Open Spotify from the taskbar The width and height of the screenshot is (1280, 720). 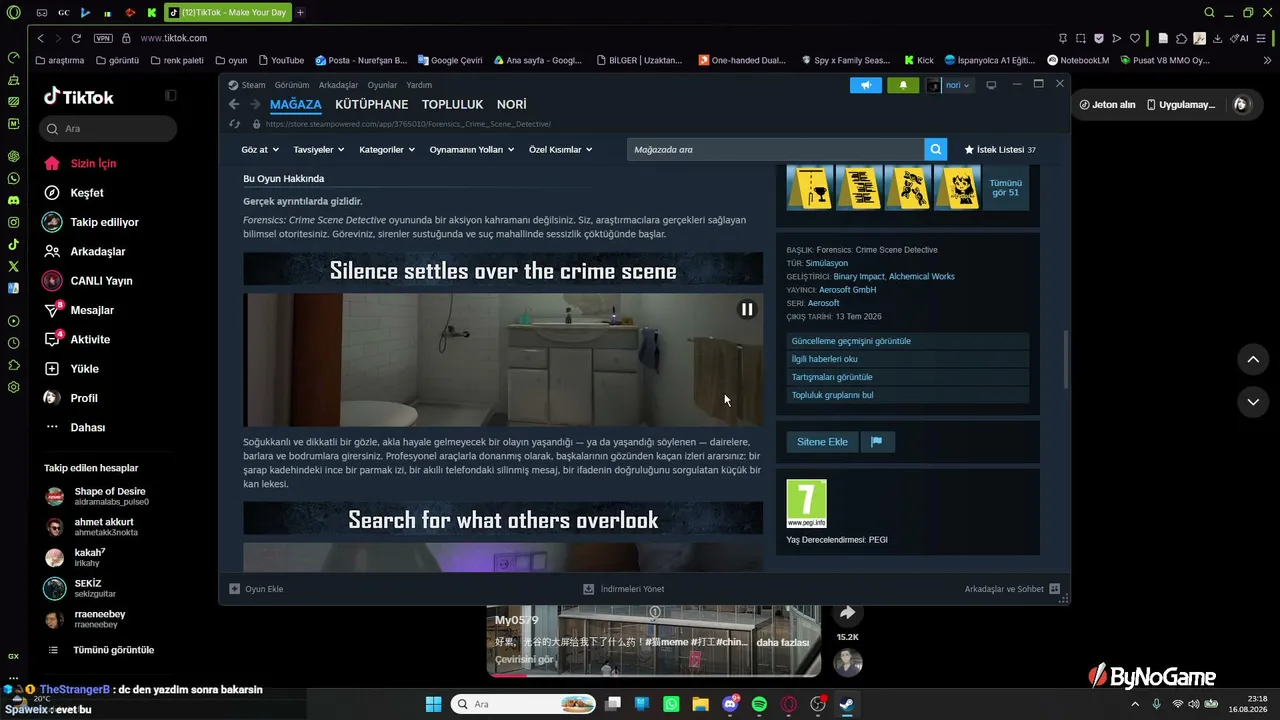pos(759,704)
